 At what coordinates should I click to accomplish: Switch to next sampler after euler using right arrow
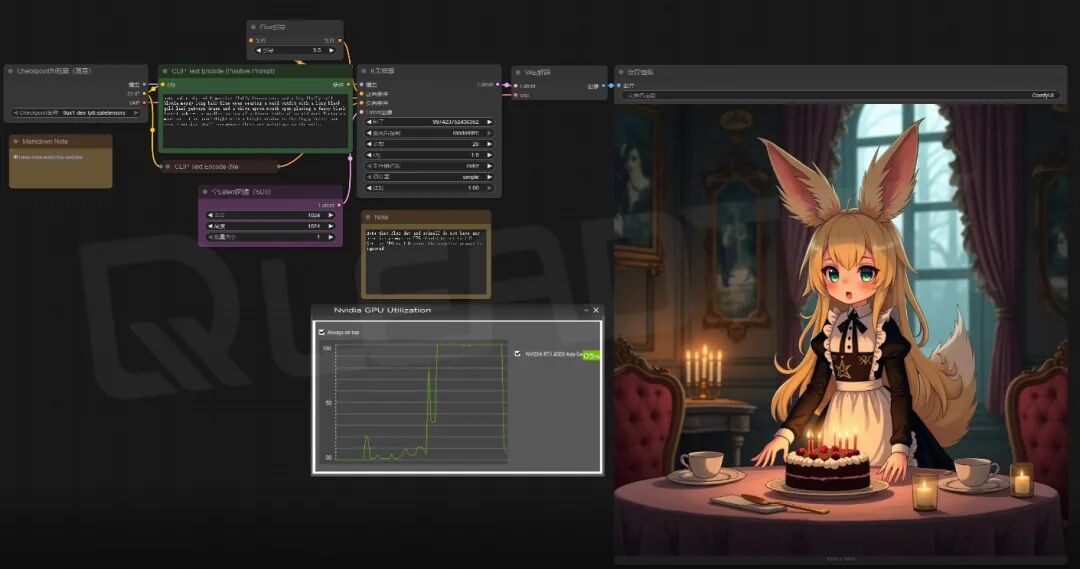coord(489,166)
